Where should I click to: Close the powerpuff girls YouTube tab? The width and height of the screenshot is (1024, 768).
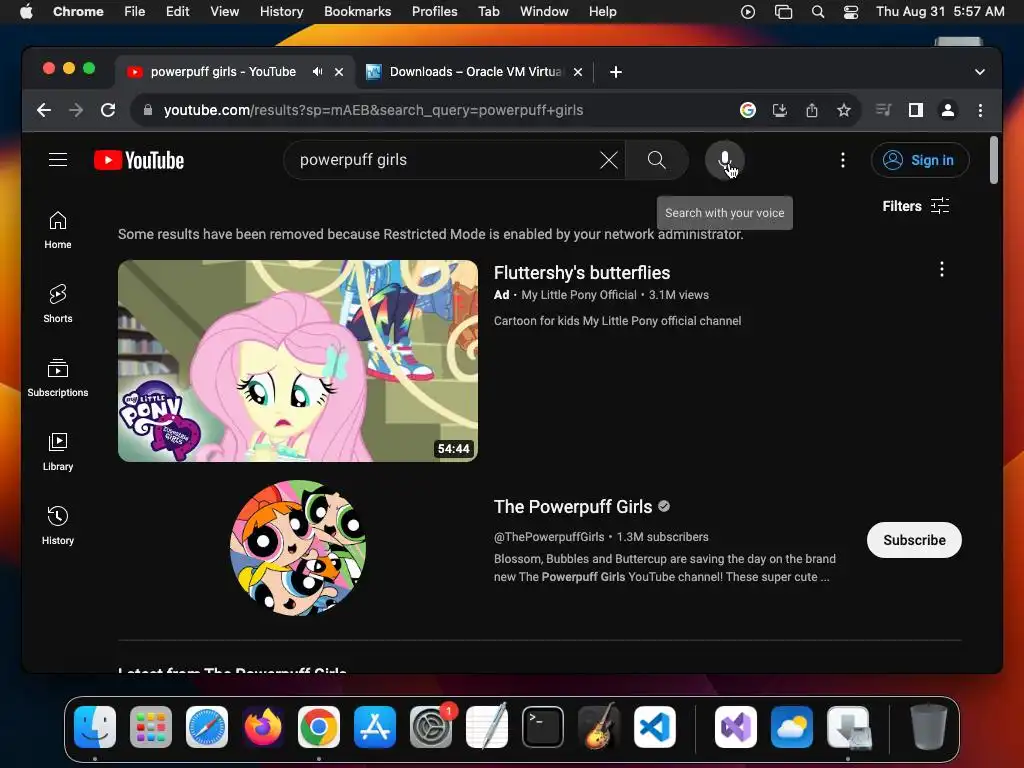(x=338, y=72)
